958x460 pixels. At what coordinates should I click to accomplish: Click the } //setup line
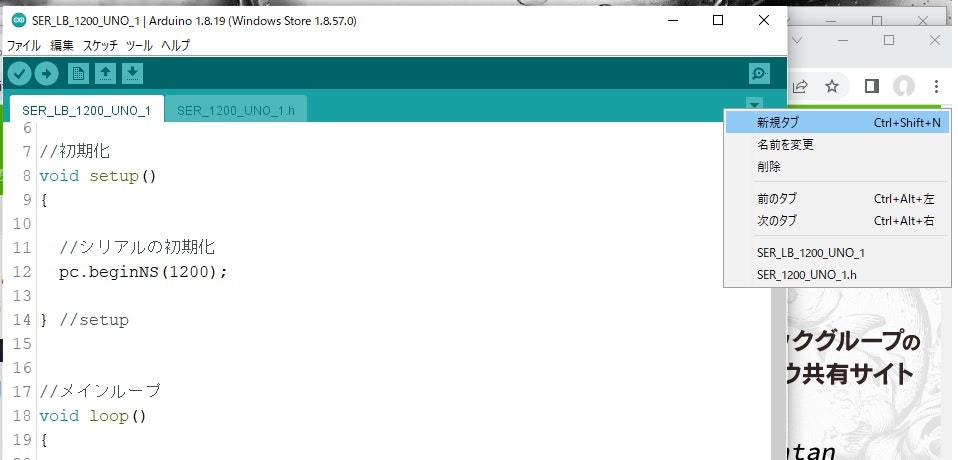[x=84, y=319]
